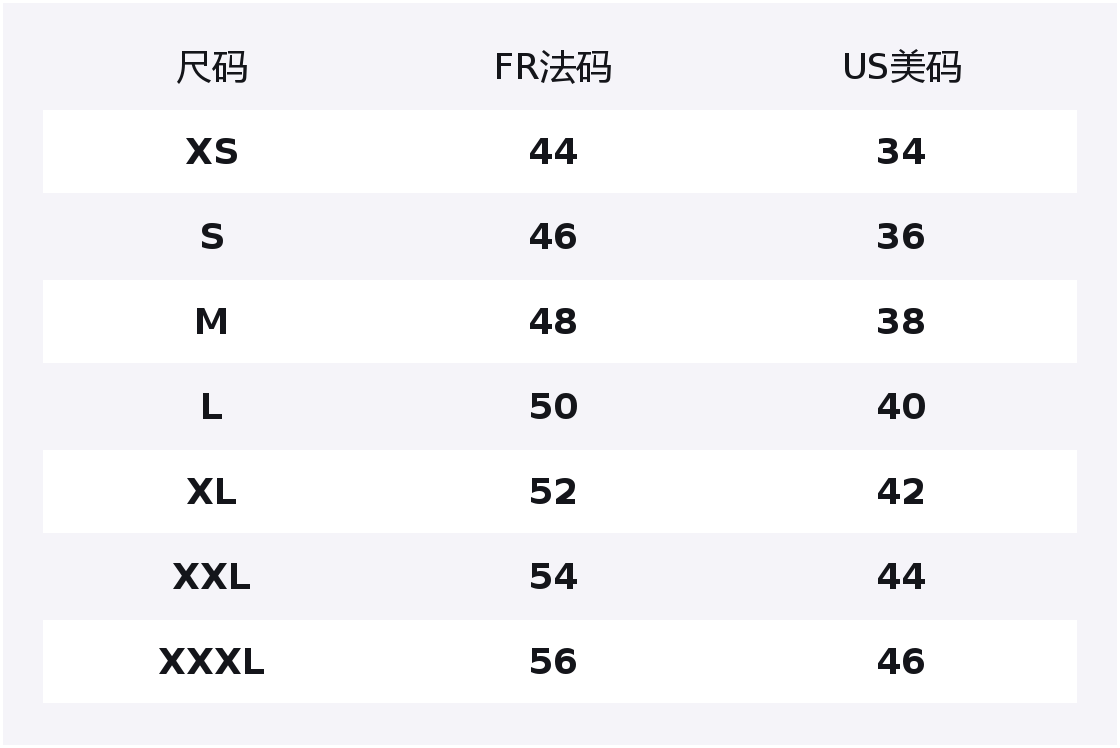
Task: Click FR value 56 for XXXL
Action: (x=553, y=662)
